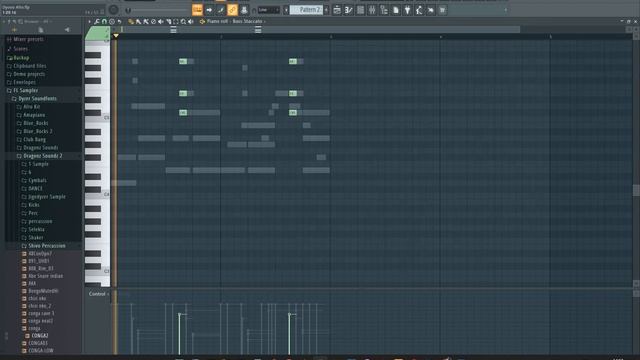
Task: Select the Draw pencil tool
Action: pyautogui.click(x=131, y=21)
